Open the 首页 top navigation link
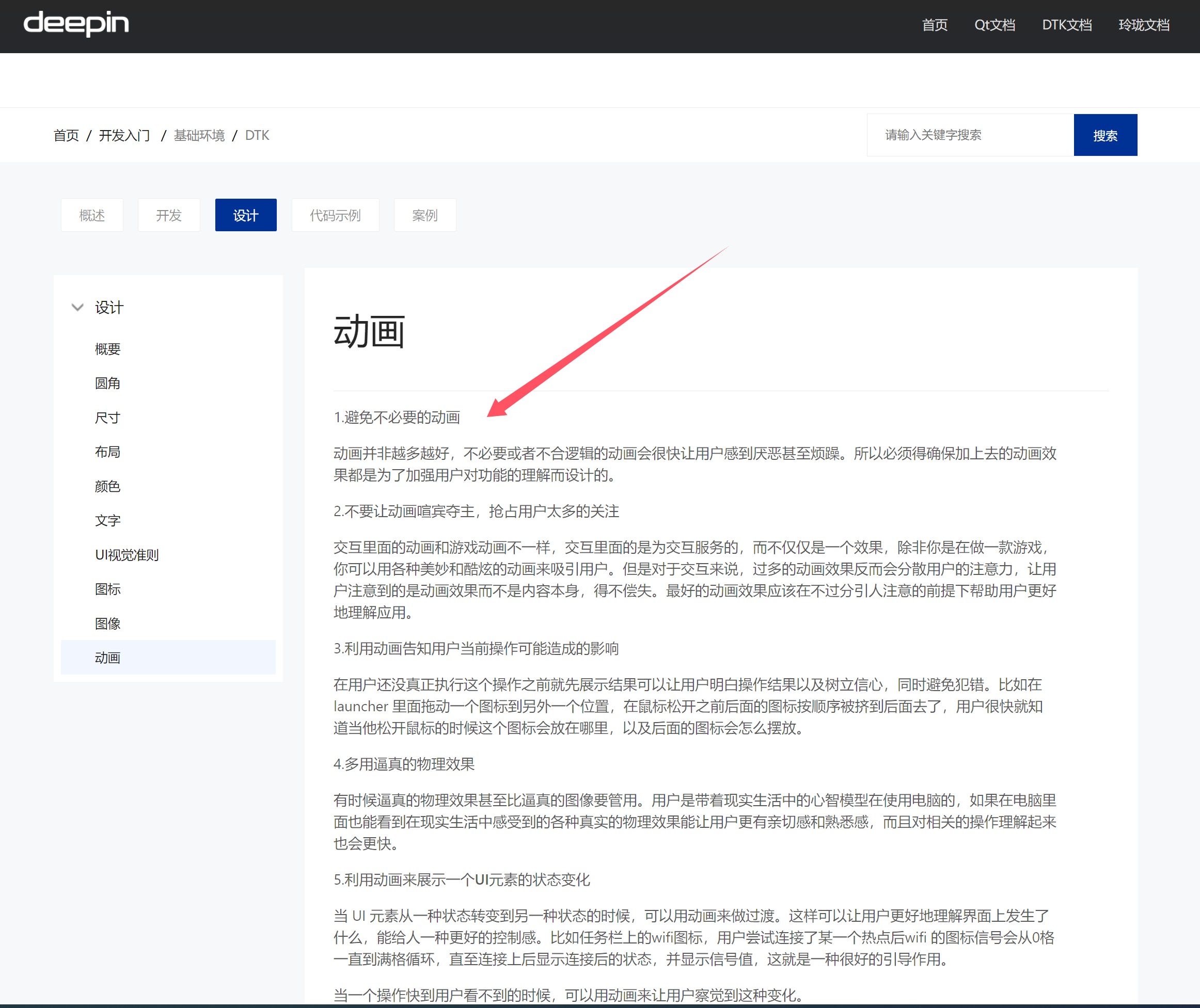 (x=935, y=25)
